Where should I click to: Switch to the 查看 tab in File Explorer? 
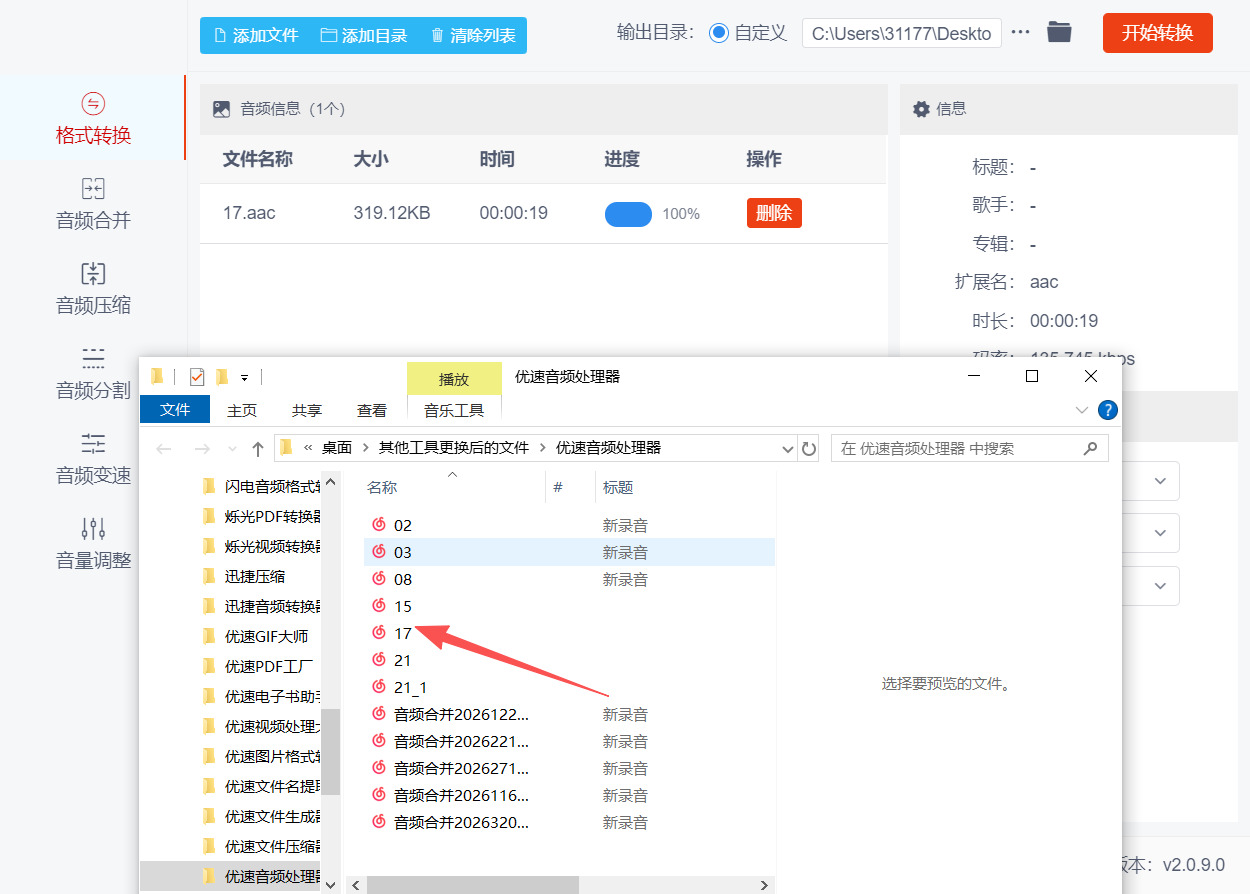(x=371, y=409)
